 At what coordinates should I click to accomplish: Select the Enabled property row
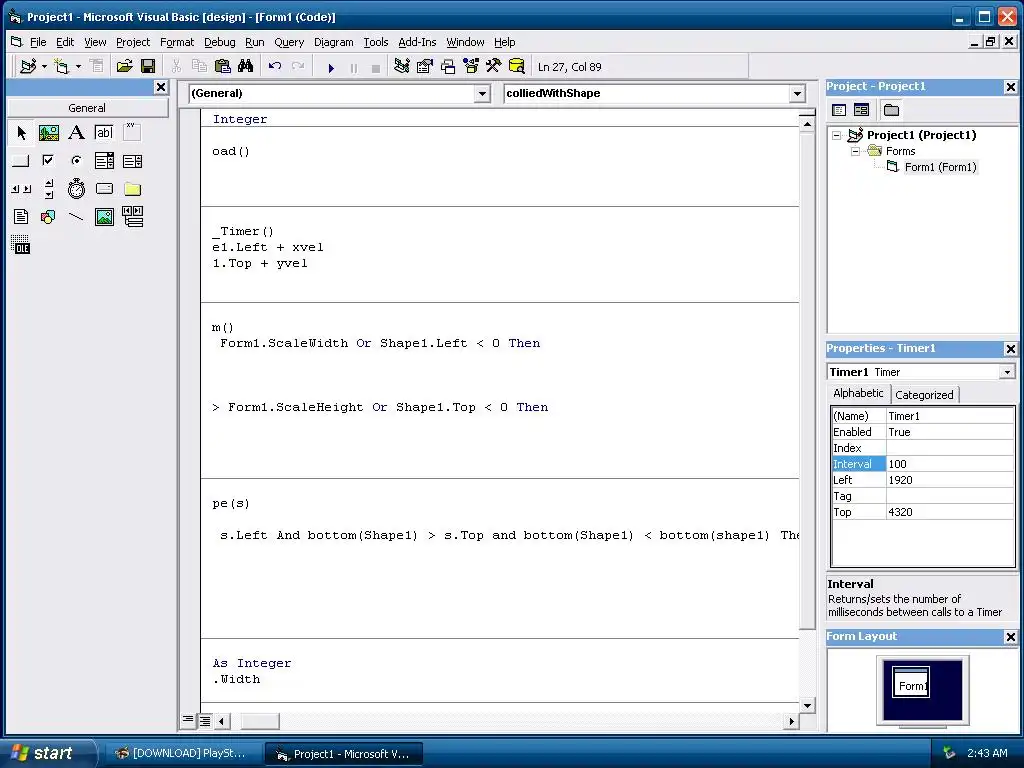pyautogui.click(x=922, y=432)
